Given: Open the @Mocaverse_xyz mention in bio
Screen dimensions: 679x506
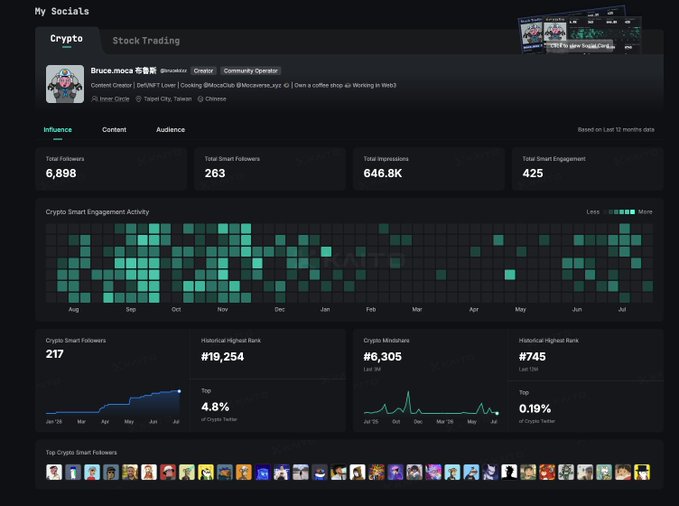Looking at the screenshot, I should click(259, 85).
